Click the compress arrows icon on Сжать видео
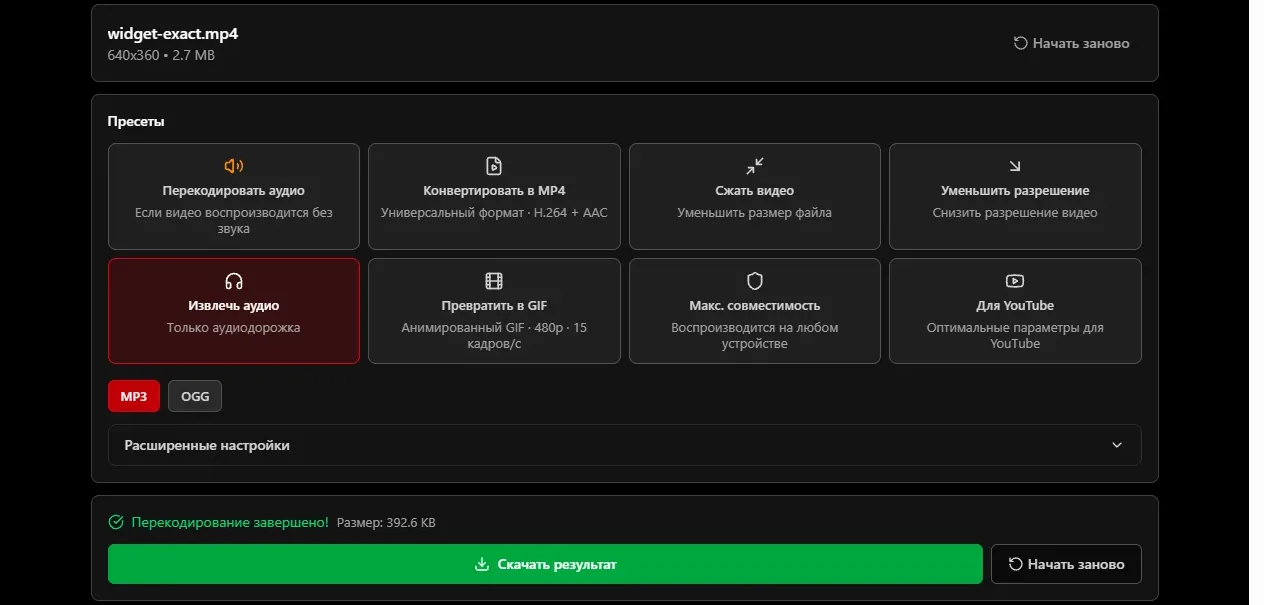 click(x=755, y=166)
